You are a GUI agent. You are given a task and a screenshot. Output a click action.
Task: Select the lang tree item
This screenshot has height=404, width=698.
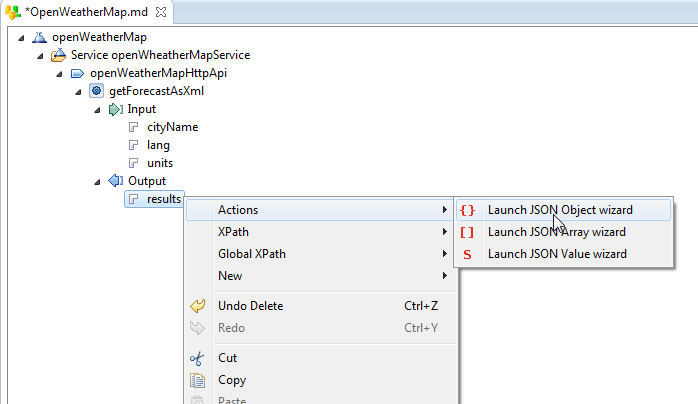(x=158, y=145)
